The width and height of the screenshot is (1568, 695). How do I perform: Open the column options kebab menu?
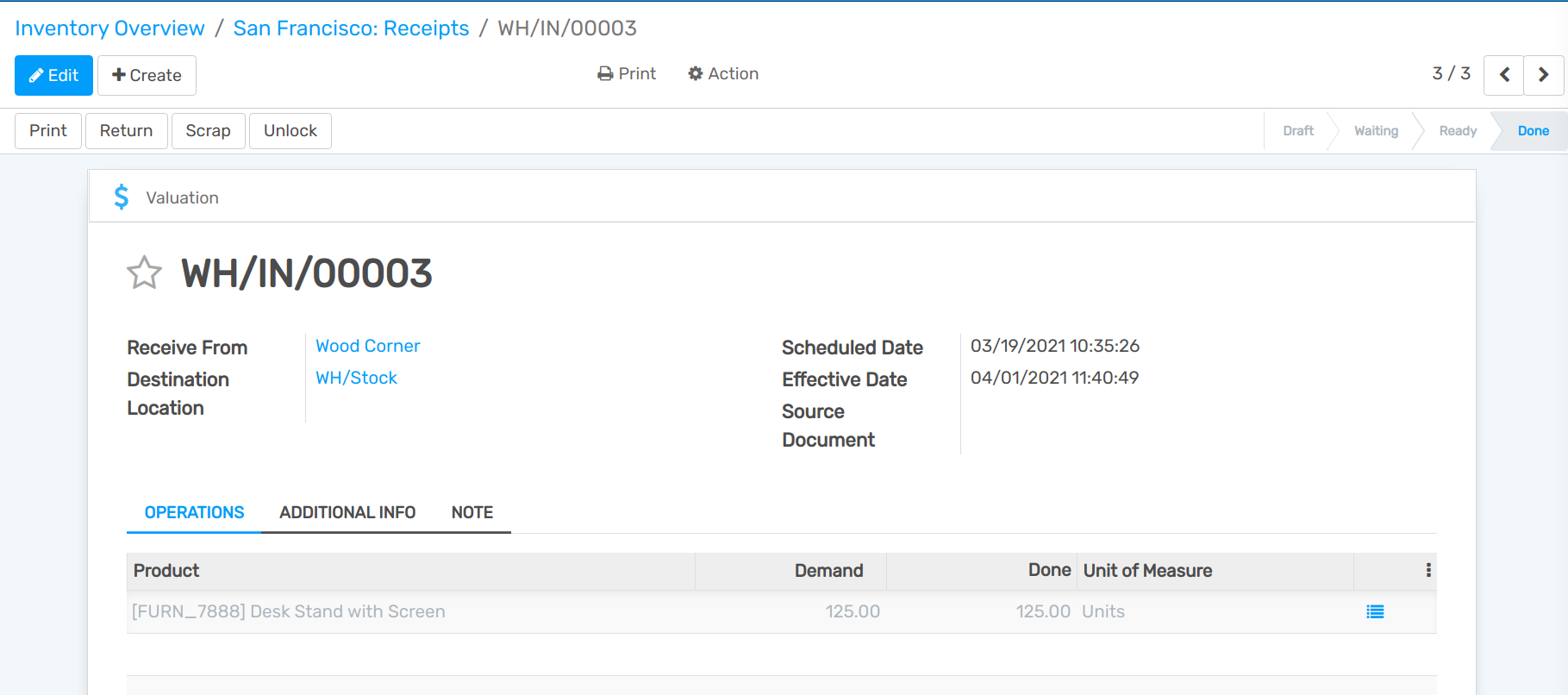(1428, 571)
